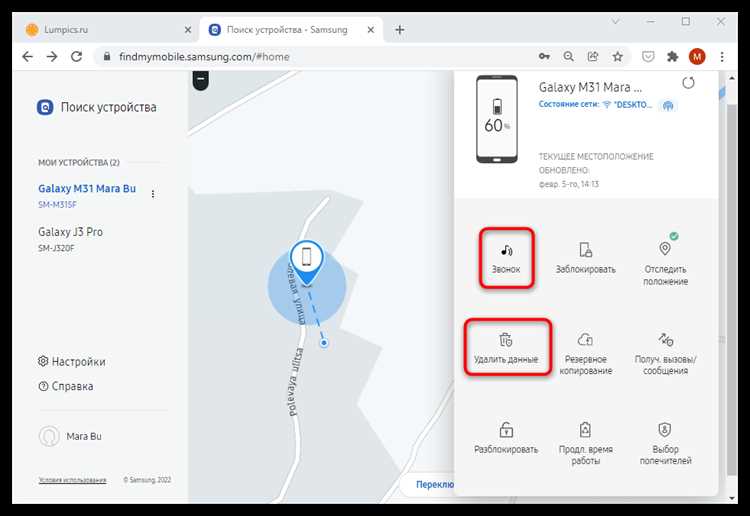The height and width of the screenshot is (516, 750).
Task: Click SM-J320F model text
Action: coord(56,248)
